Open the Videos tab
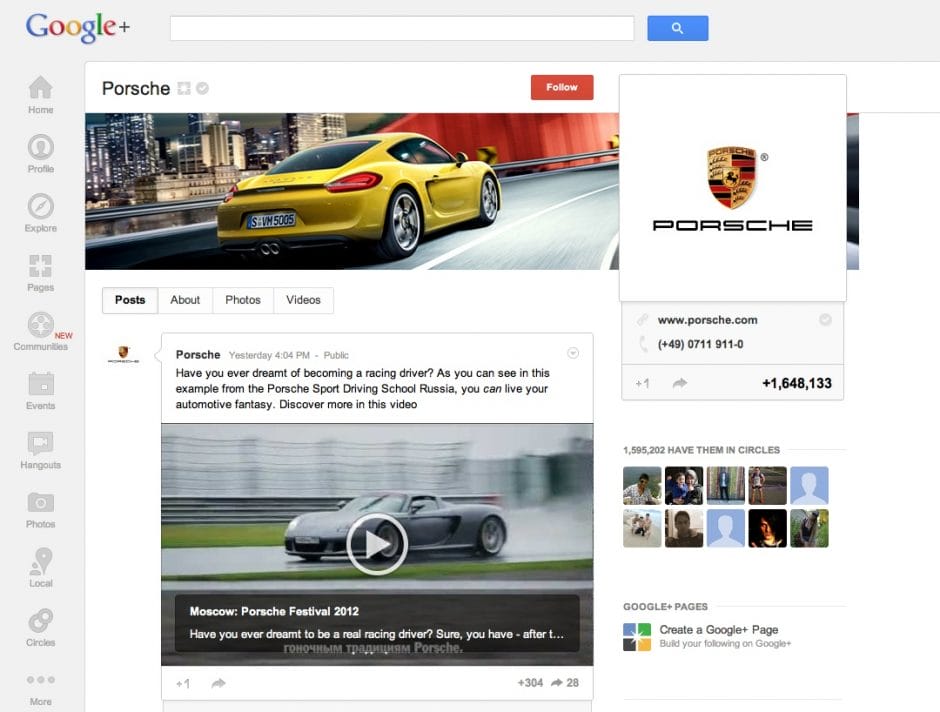The height and width of the screenshot is (712, 940). coord(303,300)
